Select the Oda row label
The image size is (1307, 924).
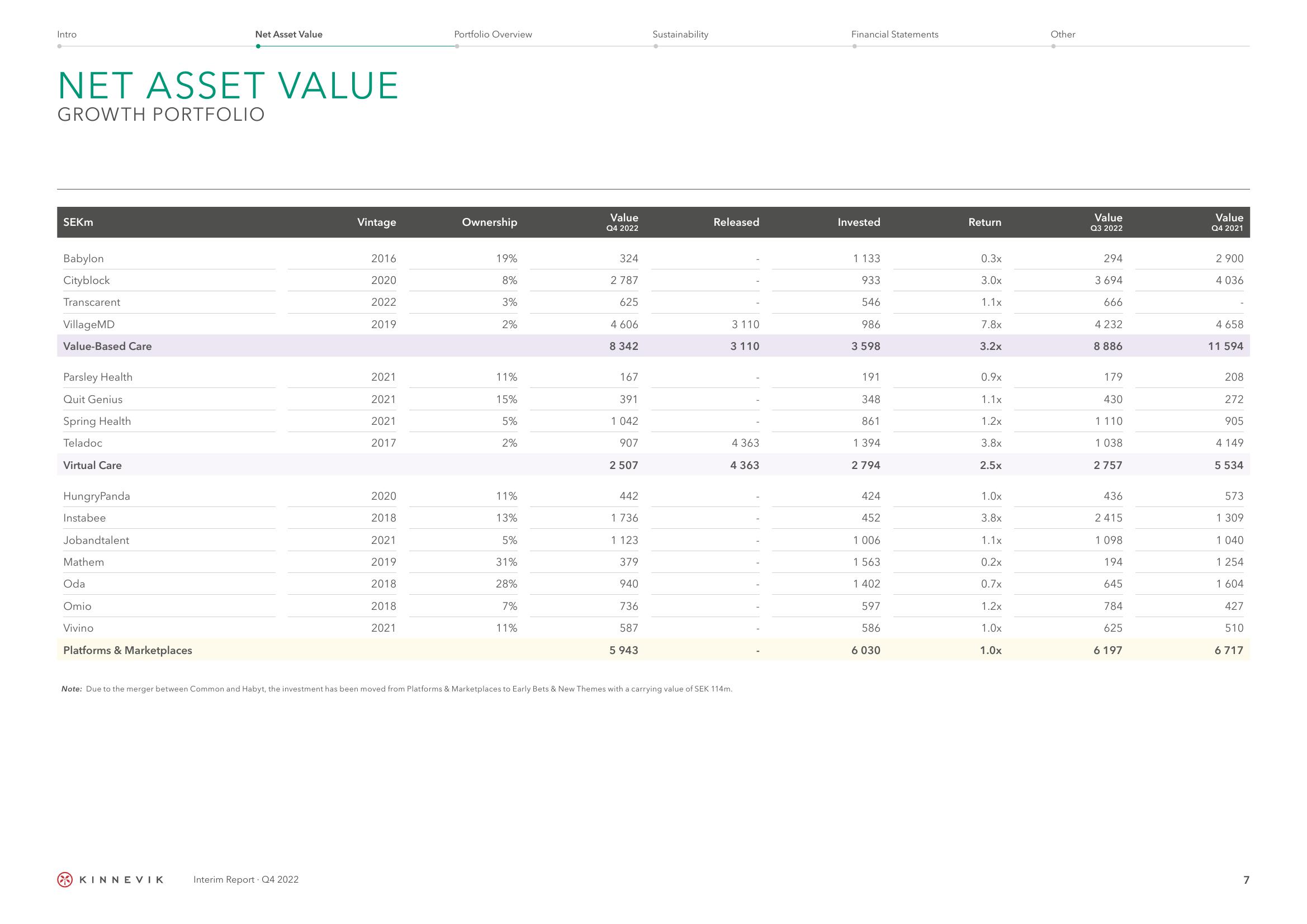[x=74, y=584]
